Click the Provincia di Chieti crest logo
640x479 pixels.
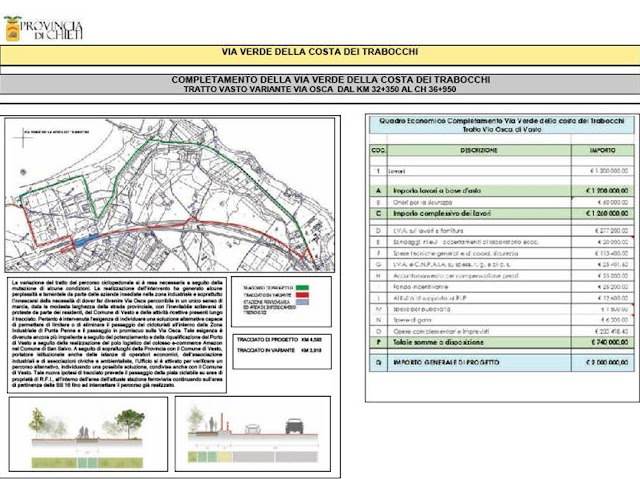13,29
